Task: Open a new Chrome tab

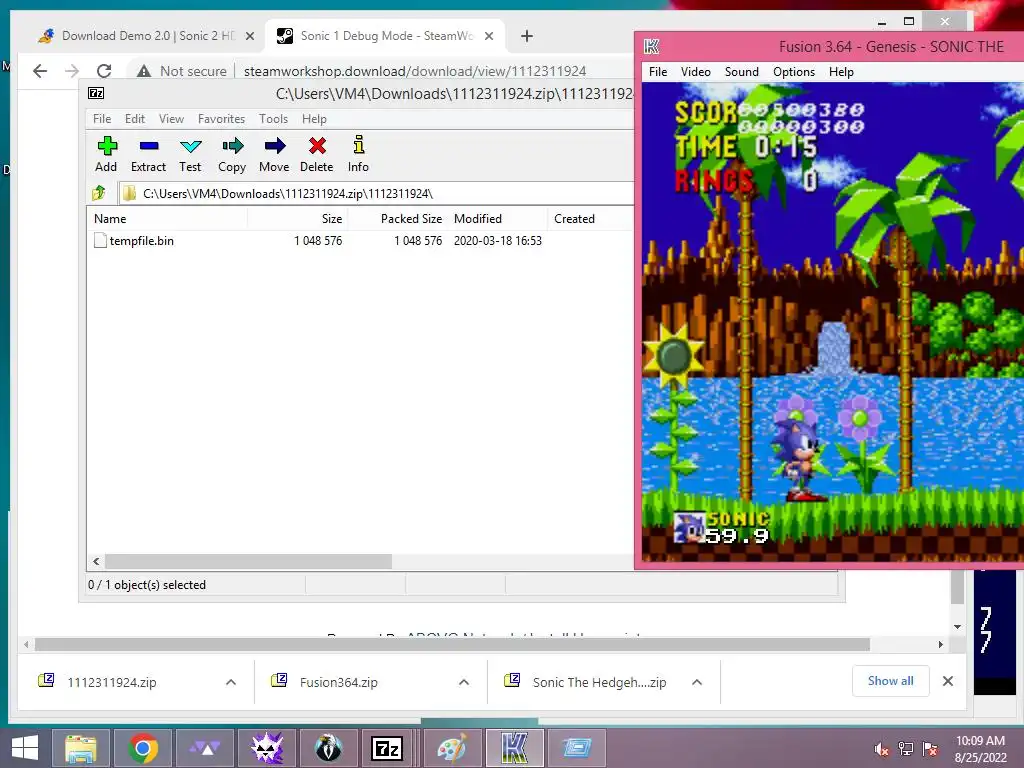Action: [x=527, y=36]
